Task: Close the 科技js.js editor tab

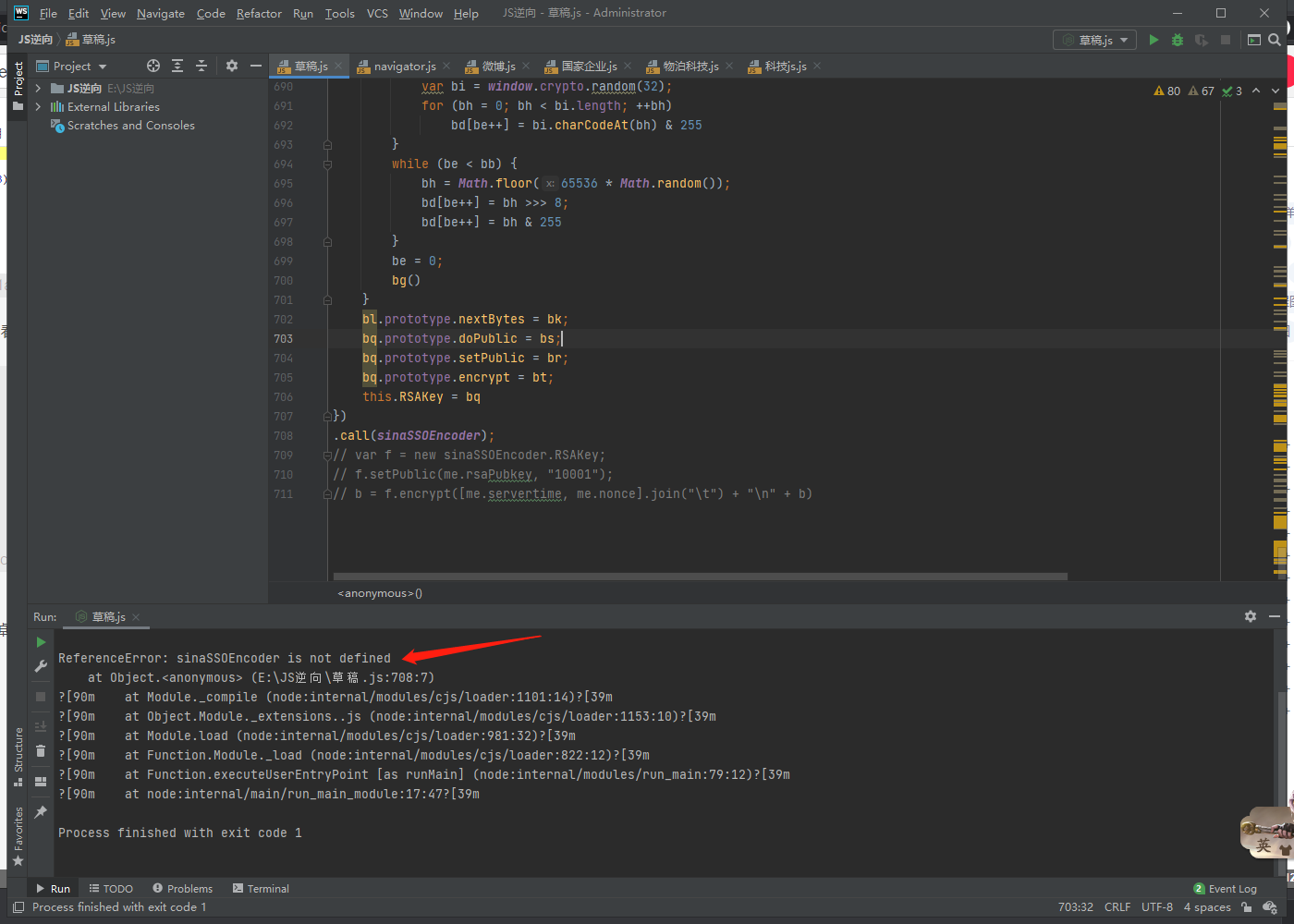Action: [817, 66]
